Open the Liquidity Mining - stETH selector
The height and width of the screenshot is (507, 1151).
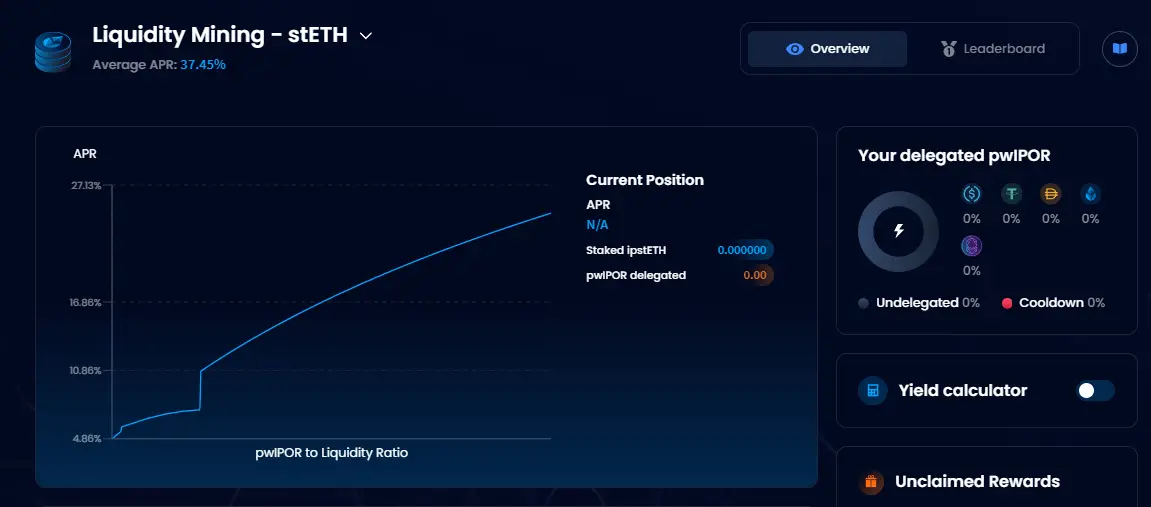(233, 34)
